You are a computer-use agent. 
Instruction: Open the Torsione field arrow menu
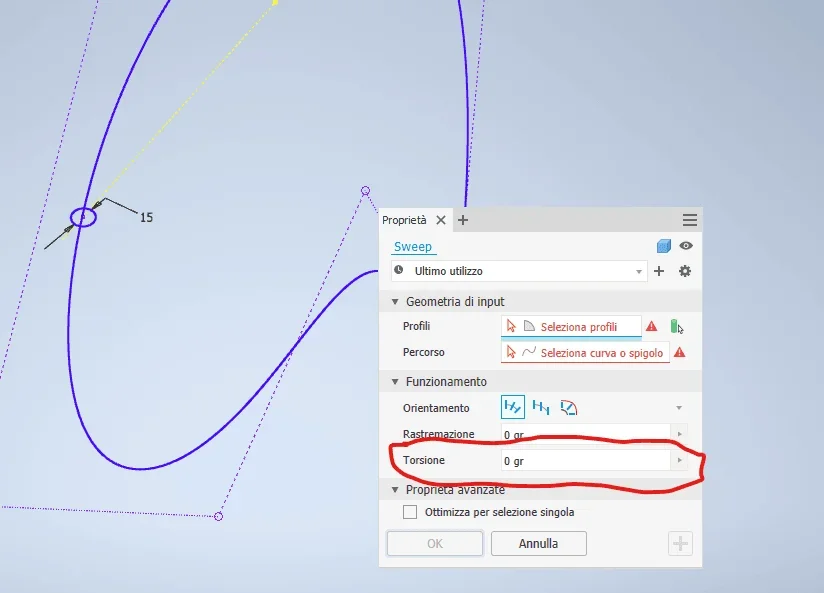(679, 461)
